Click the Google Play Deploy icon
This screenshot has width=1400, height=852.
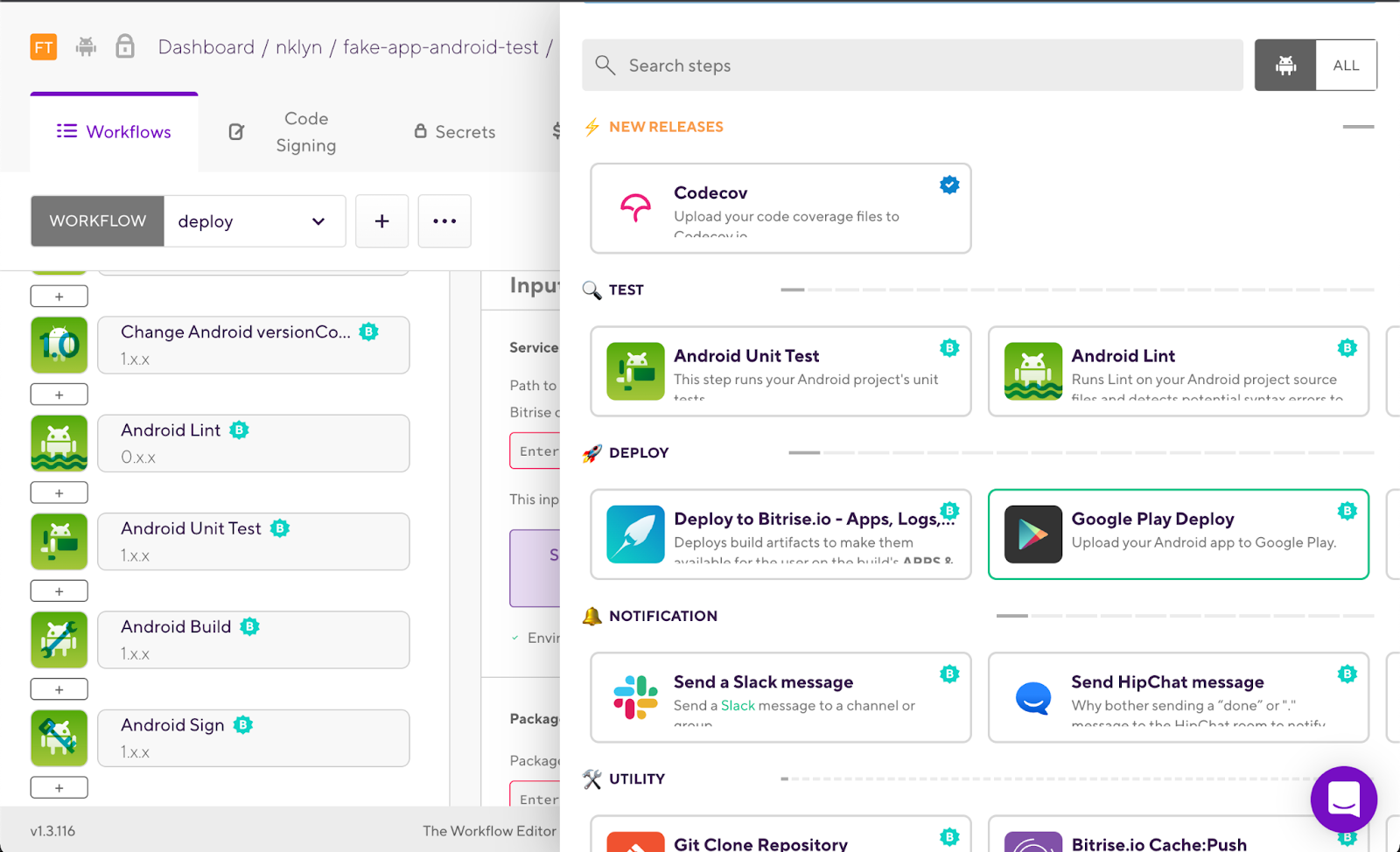(1033, 534)
